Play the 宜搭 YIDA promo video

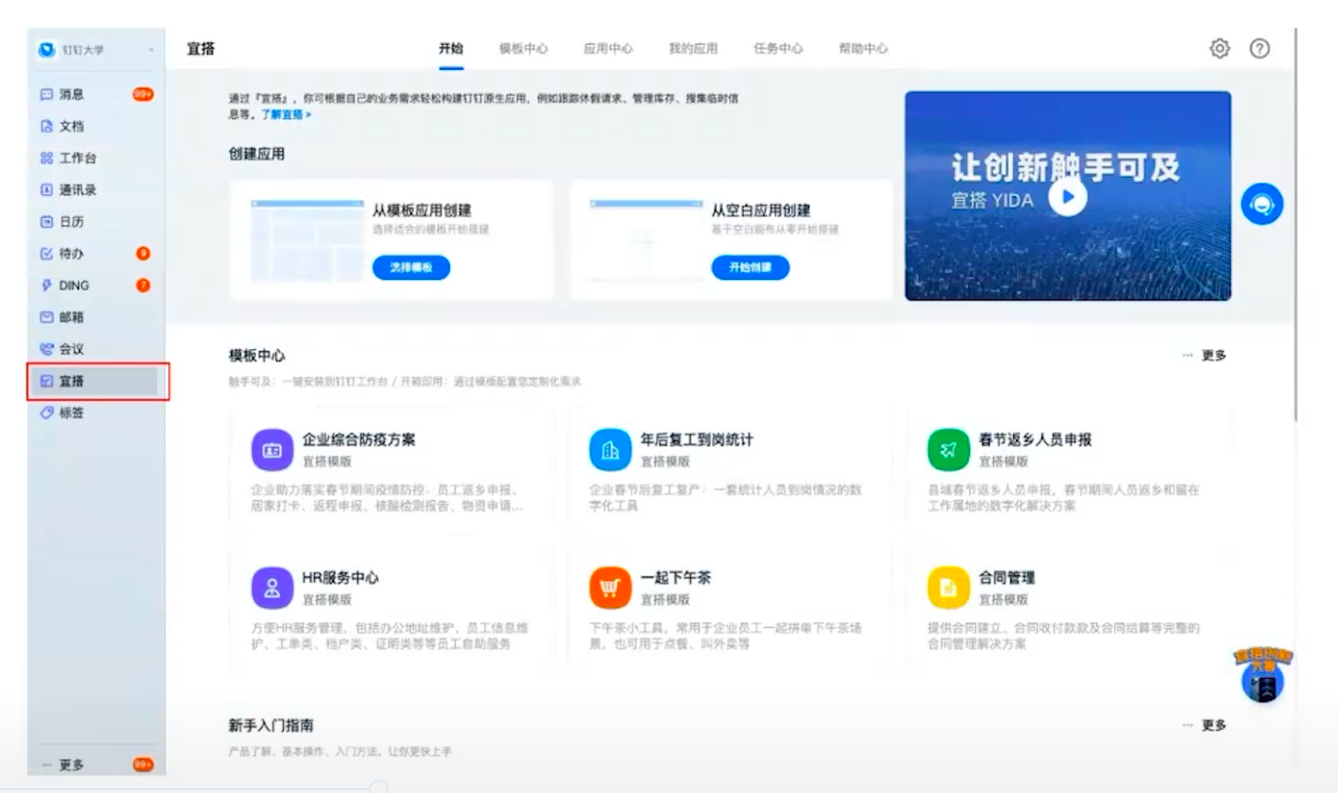coord(1067,197)
